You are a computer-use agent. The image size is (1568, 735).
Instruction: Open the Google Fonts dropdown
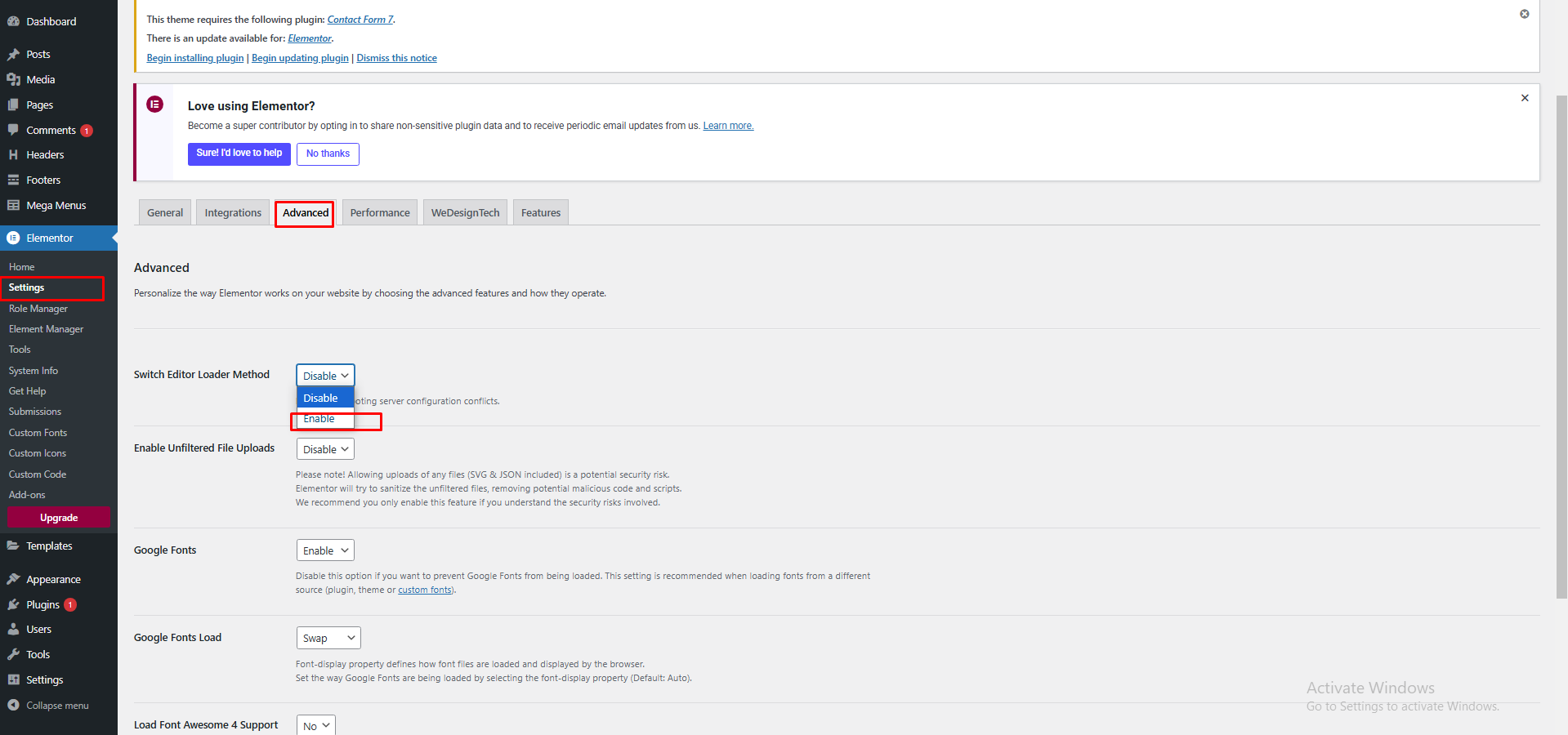[x=325, y=550]
